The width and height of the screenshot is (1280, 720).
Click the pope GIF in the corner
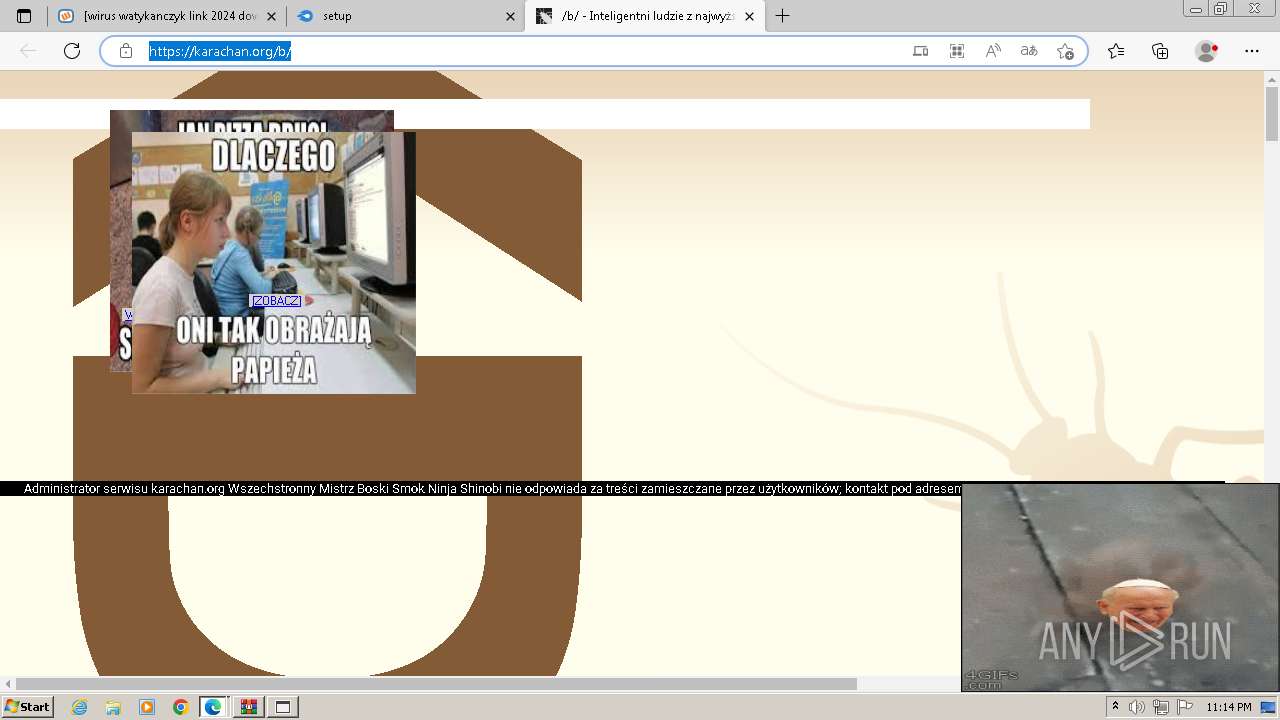[1120, 587]
